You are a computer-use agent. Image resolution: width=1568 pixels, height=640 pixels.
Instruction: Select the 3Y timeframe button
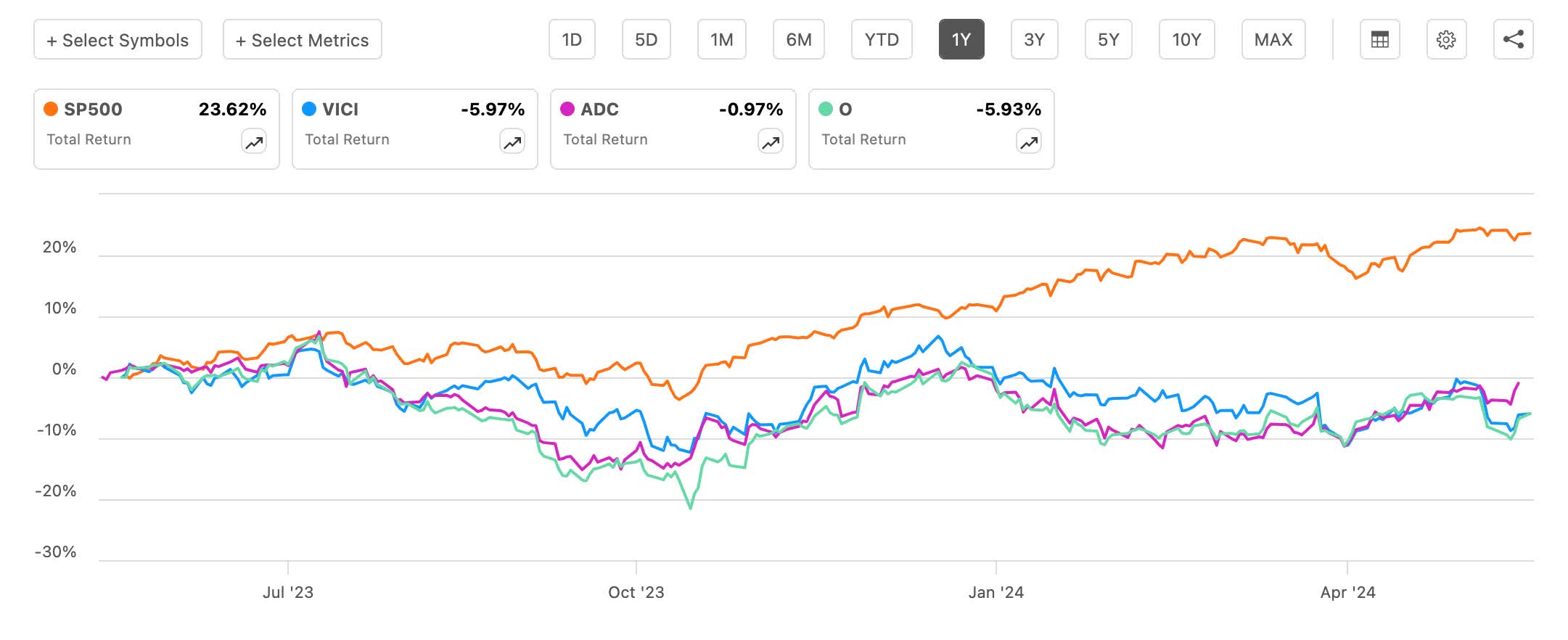[x=1035, y=40]
